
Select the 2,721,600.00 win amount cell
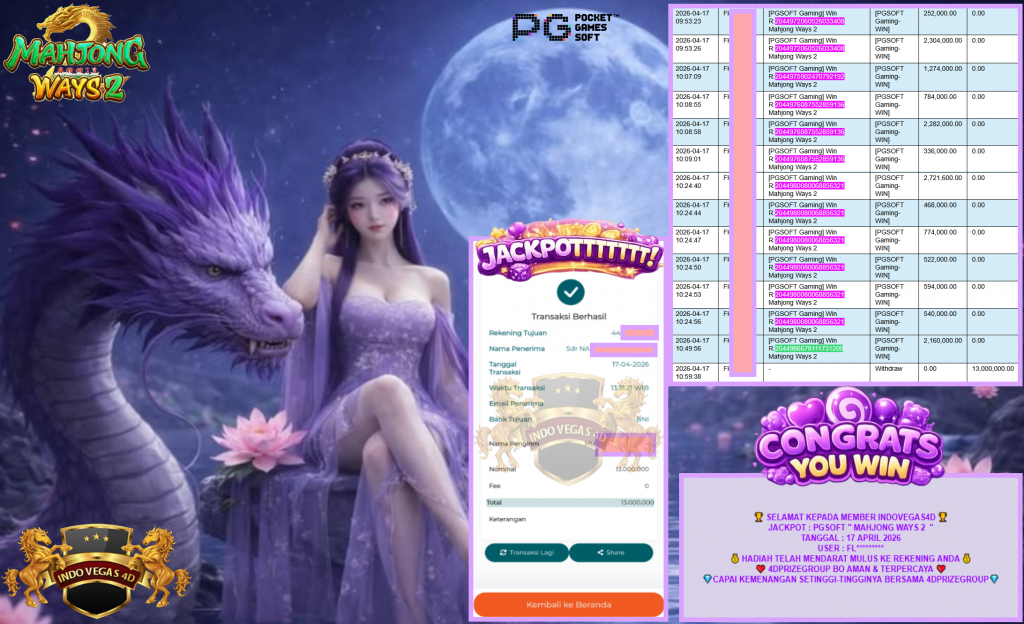tap(941, 178)
